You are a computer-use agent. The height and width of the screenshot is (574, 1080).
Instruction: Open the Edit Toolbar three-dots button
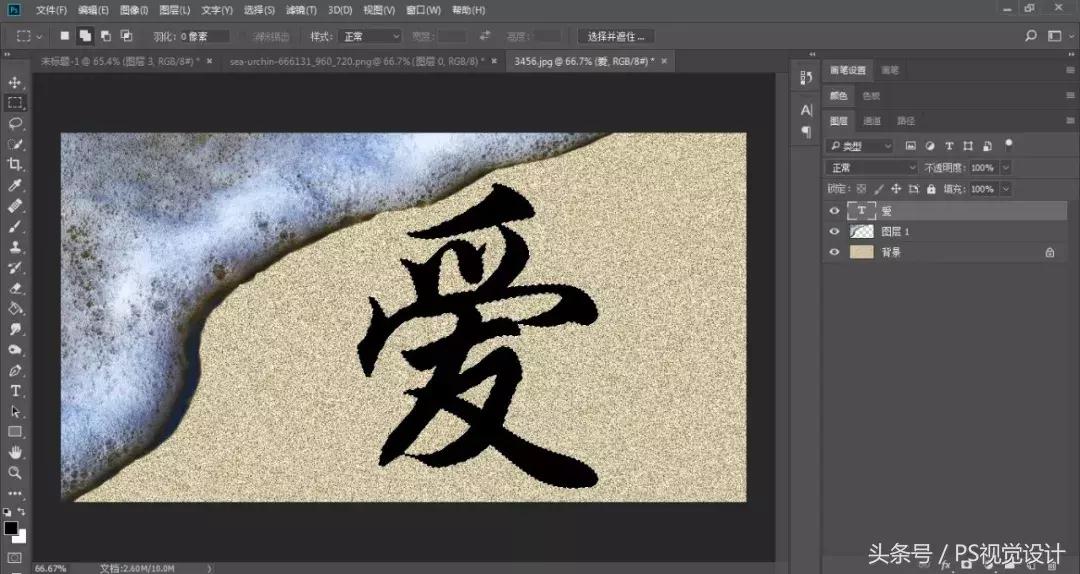[15, 493]
